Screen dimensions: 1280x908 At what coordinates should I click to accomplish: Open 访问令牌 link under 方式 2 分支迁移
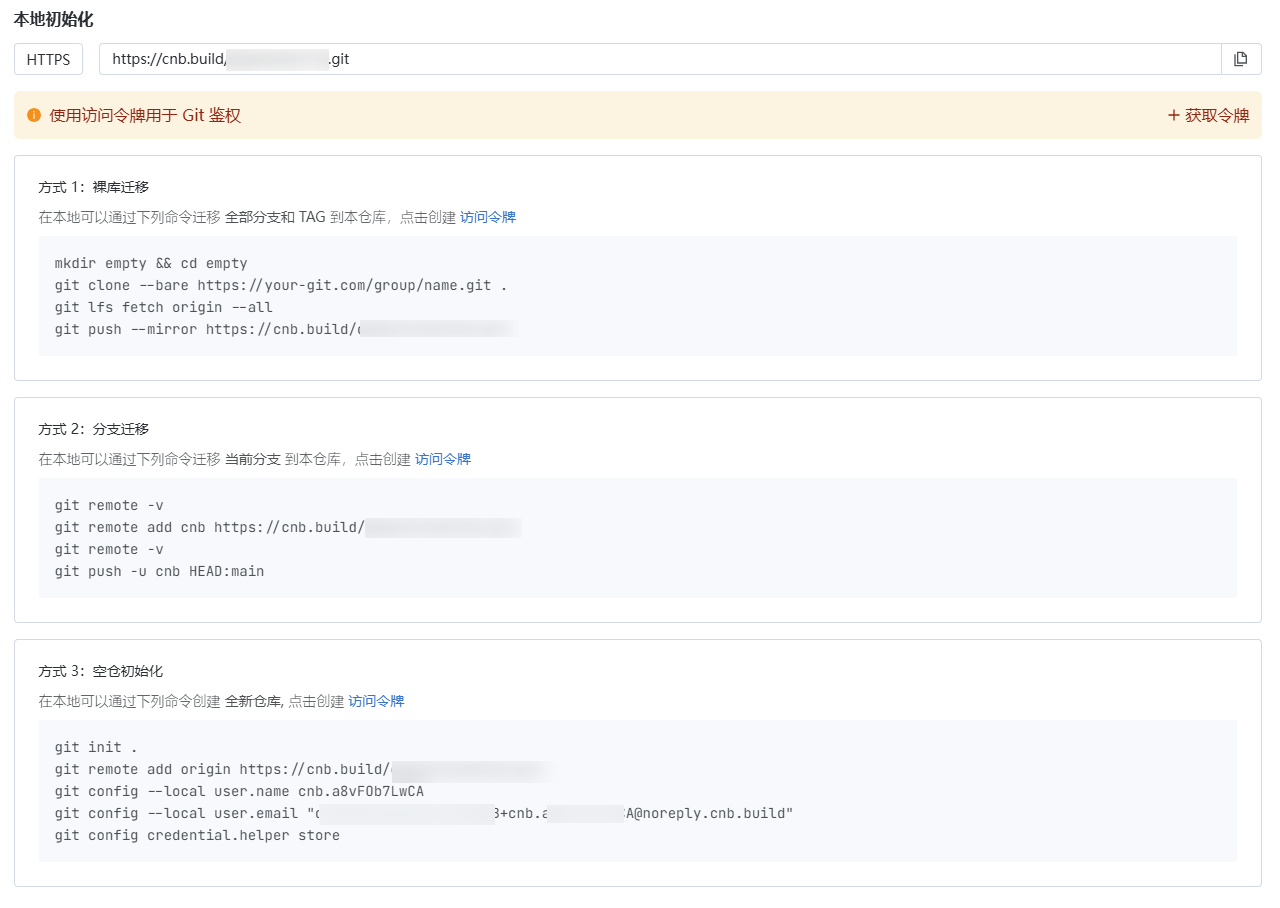coord(443,459)
